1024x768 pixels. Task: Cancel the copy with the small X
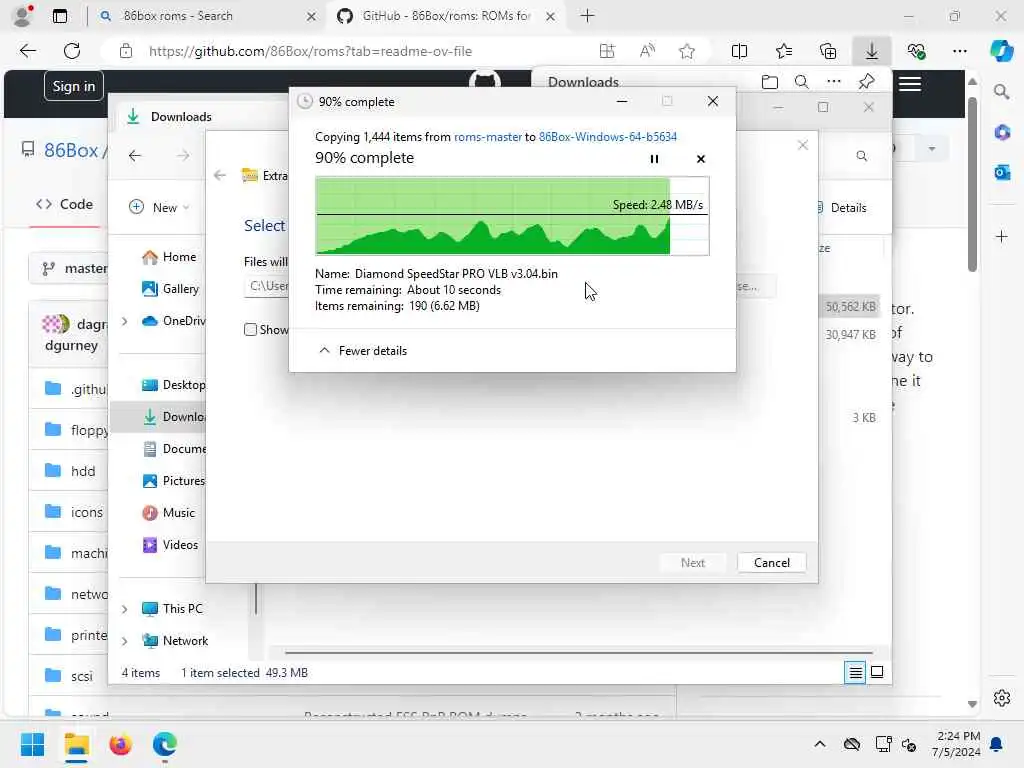coord(701,159)
